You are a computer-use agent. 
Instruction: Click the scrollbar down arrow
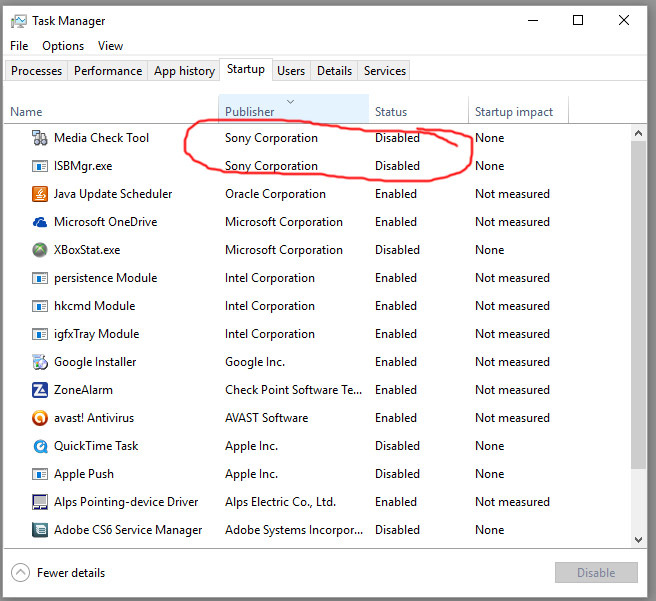638,540
